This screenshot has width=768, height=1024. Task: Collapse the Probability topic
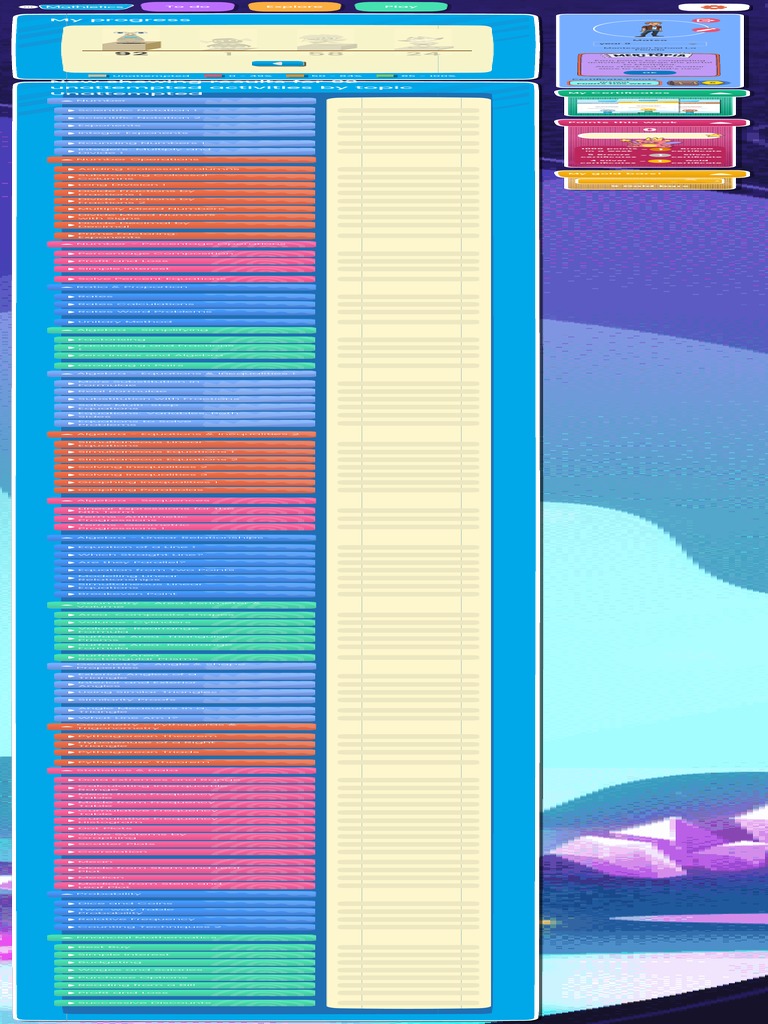(182, 894)
